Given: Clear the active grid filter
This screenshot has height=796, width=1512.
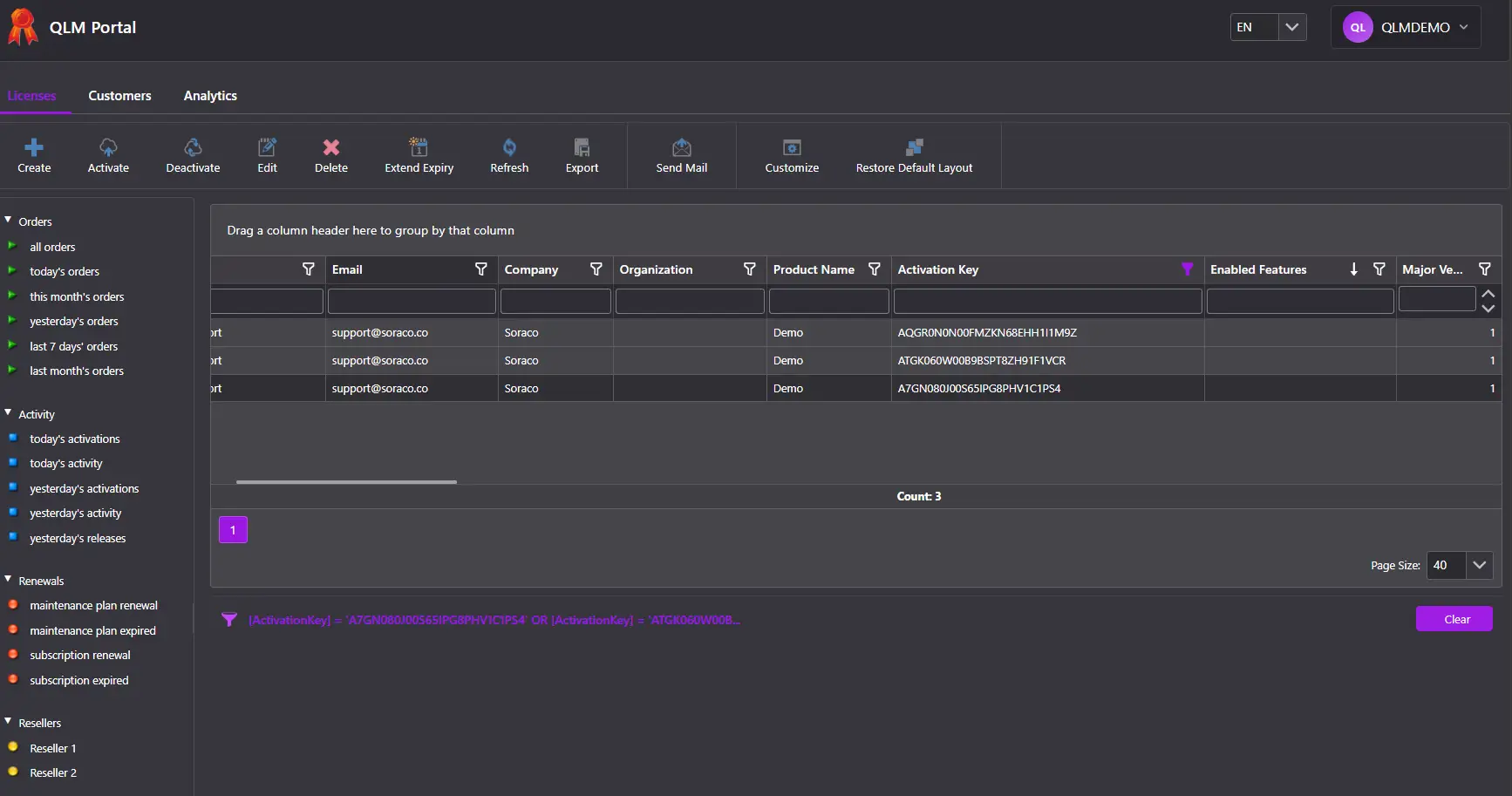Looking at the screenshot, I should pyautogui.click(x=1454, y=619).
